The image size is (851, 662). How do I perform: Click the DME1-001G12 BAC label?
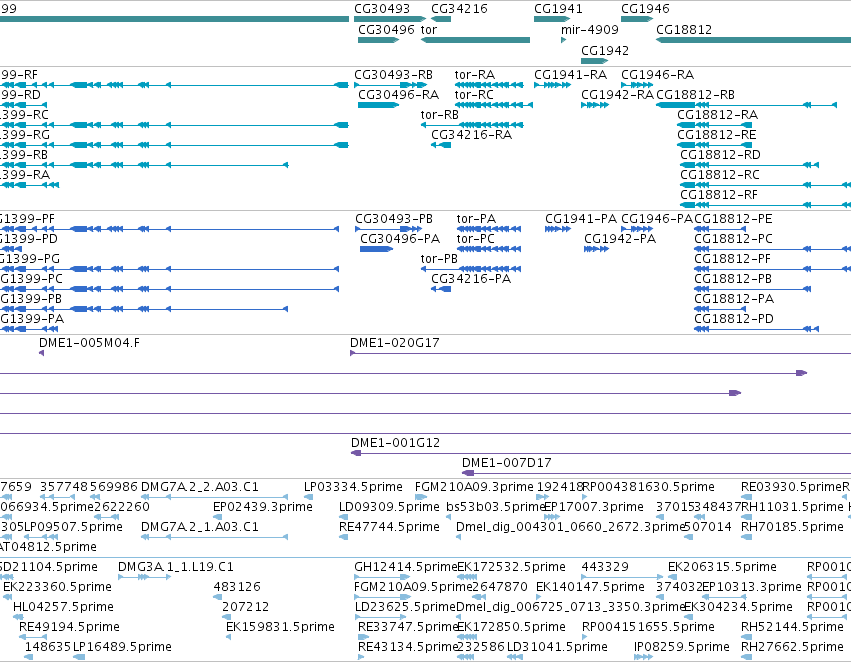[395, 443]
